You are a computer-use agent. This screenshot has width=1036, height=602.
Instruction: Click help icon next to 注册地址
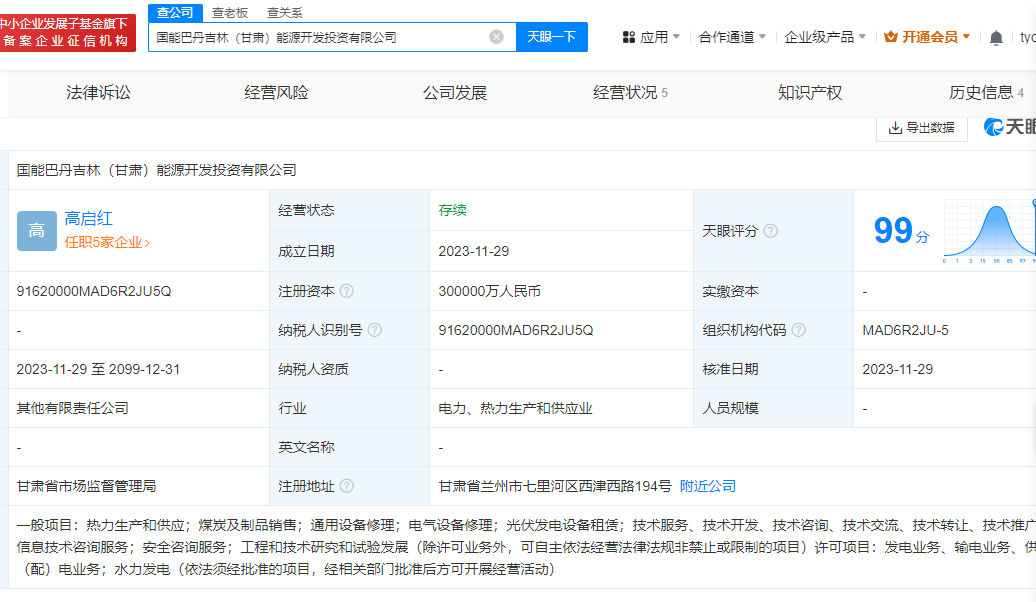[x=346, y=486]
